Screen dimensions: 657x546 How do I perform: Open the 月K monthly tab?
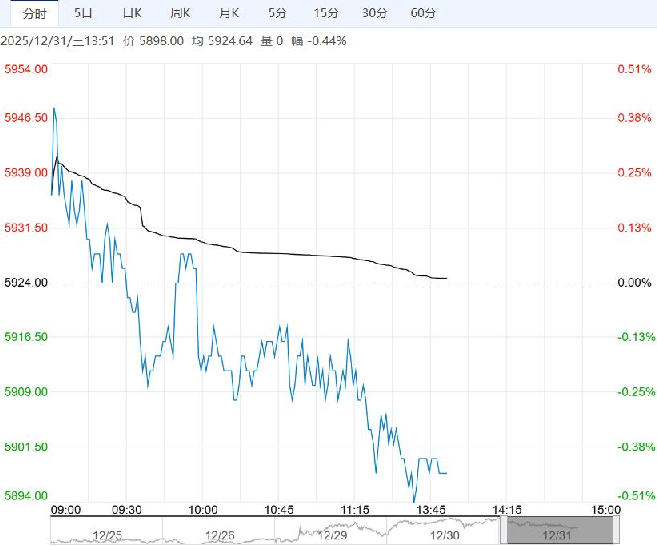[229, 13]
